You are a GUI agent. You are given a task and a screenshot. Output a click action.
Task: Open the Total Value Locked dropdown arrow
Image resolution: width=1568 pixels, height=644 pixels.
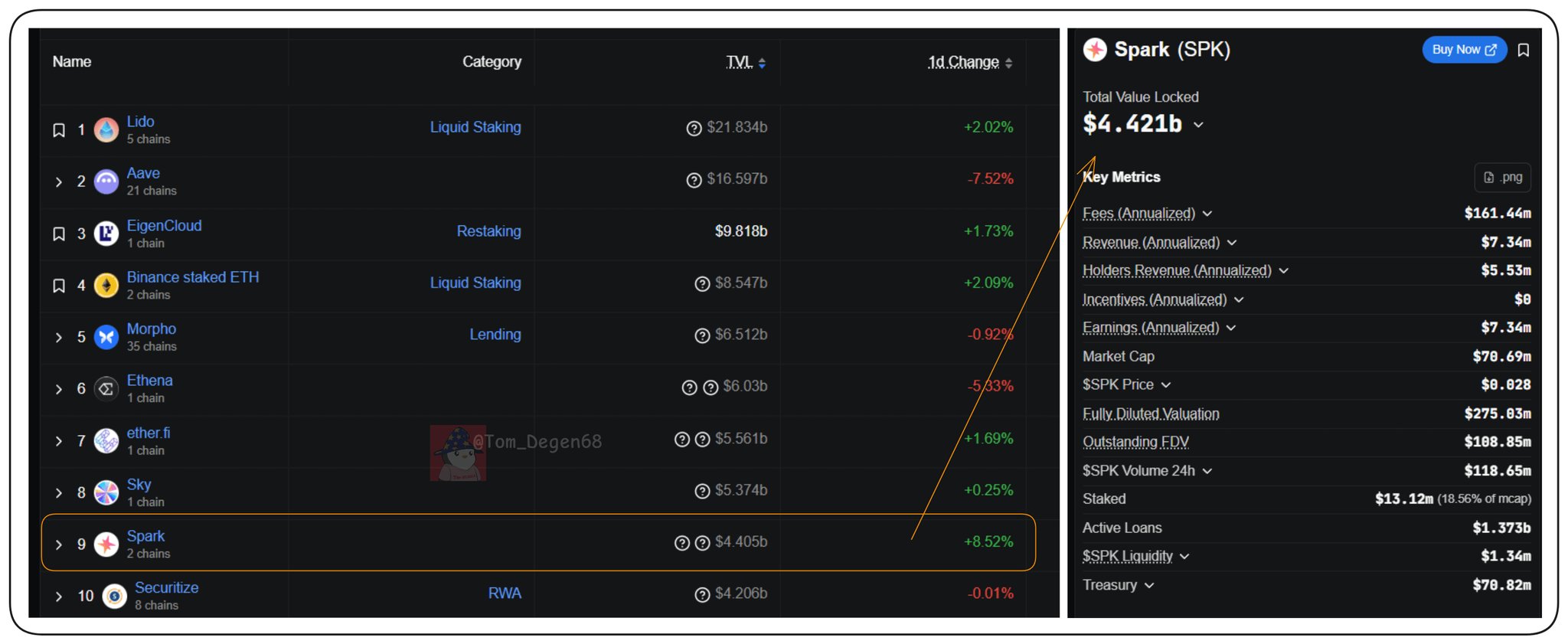point(1198,125)
